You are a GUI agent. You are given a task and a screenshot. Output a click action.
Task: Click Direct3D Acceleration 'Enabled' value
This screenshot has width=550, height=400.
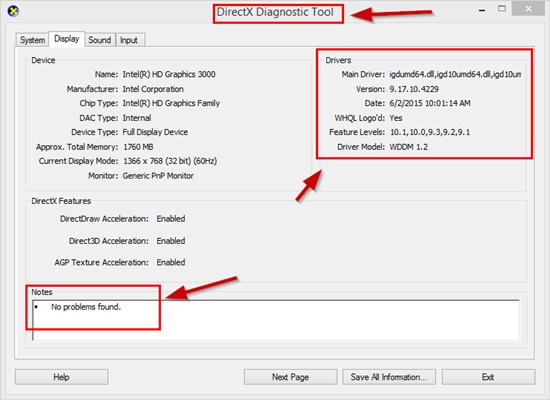(x=171, y=241)
